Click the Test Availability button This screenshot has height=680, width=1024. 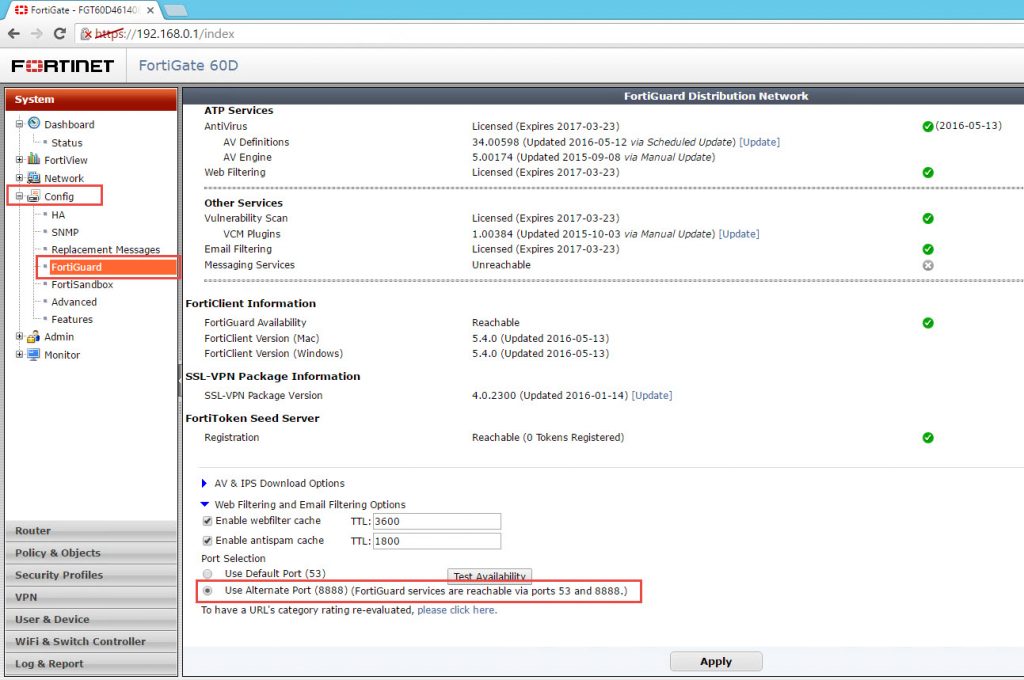tap(489, 576)
